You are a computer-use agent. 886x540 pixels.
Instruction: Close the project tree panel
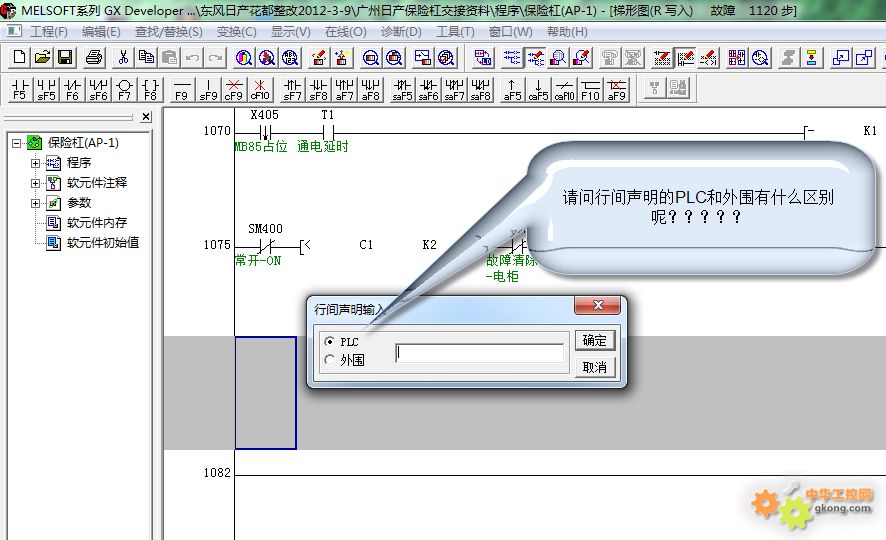coord(146,117)
